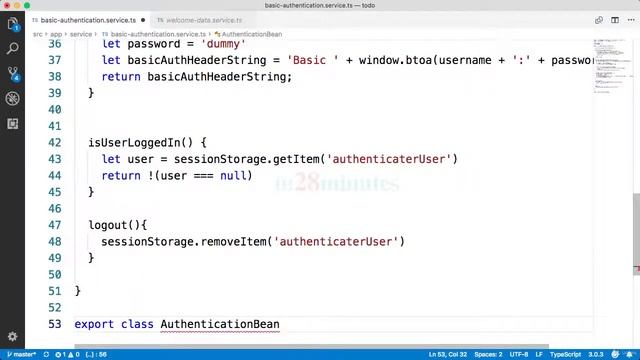640x360 pixels.
Task: Click the unsaved dot on basic-authentication tab
Action: (143, 20)
